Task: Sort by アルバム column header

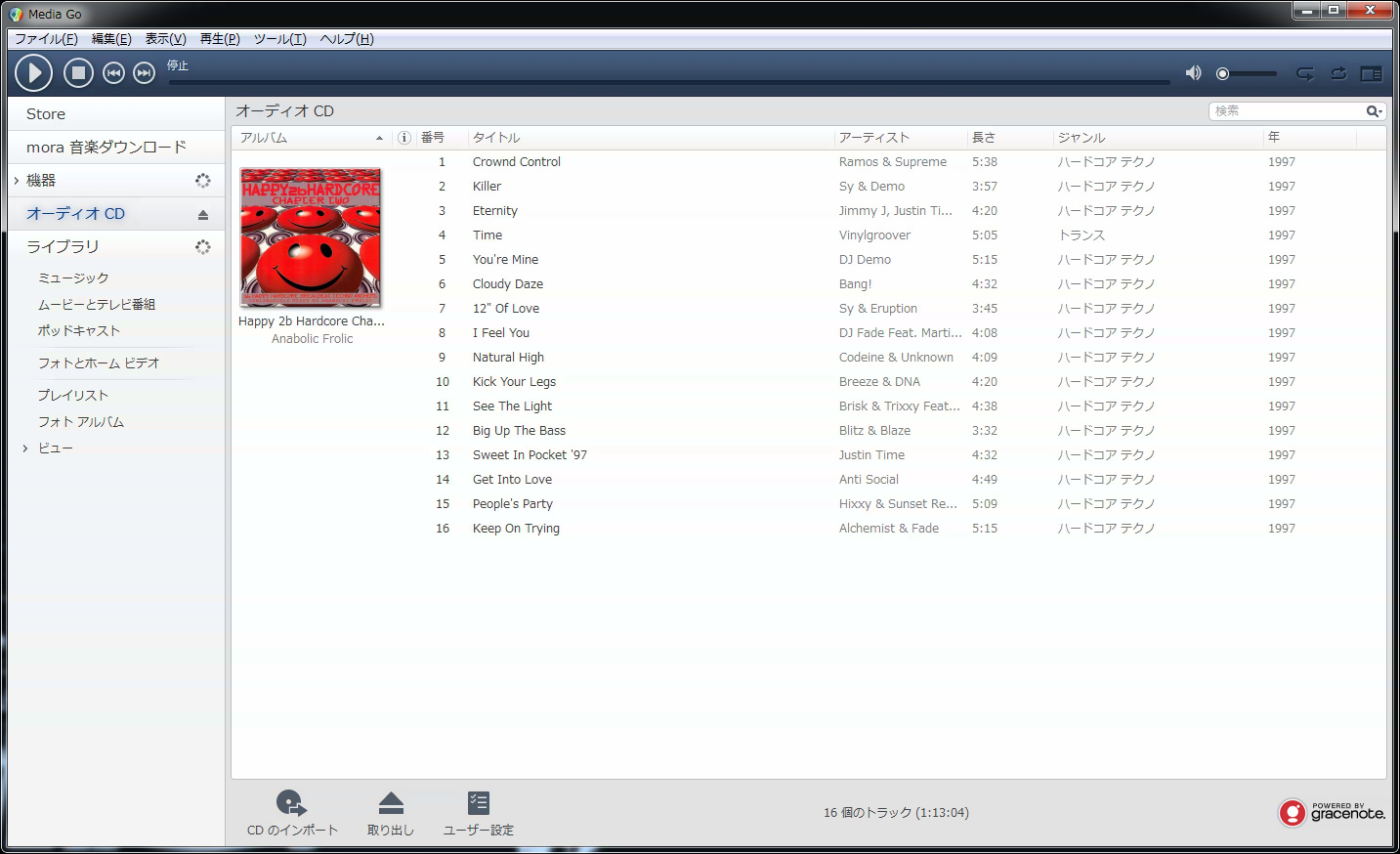Action: 312,138
